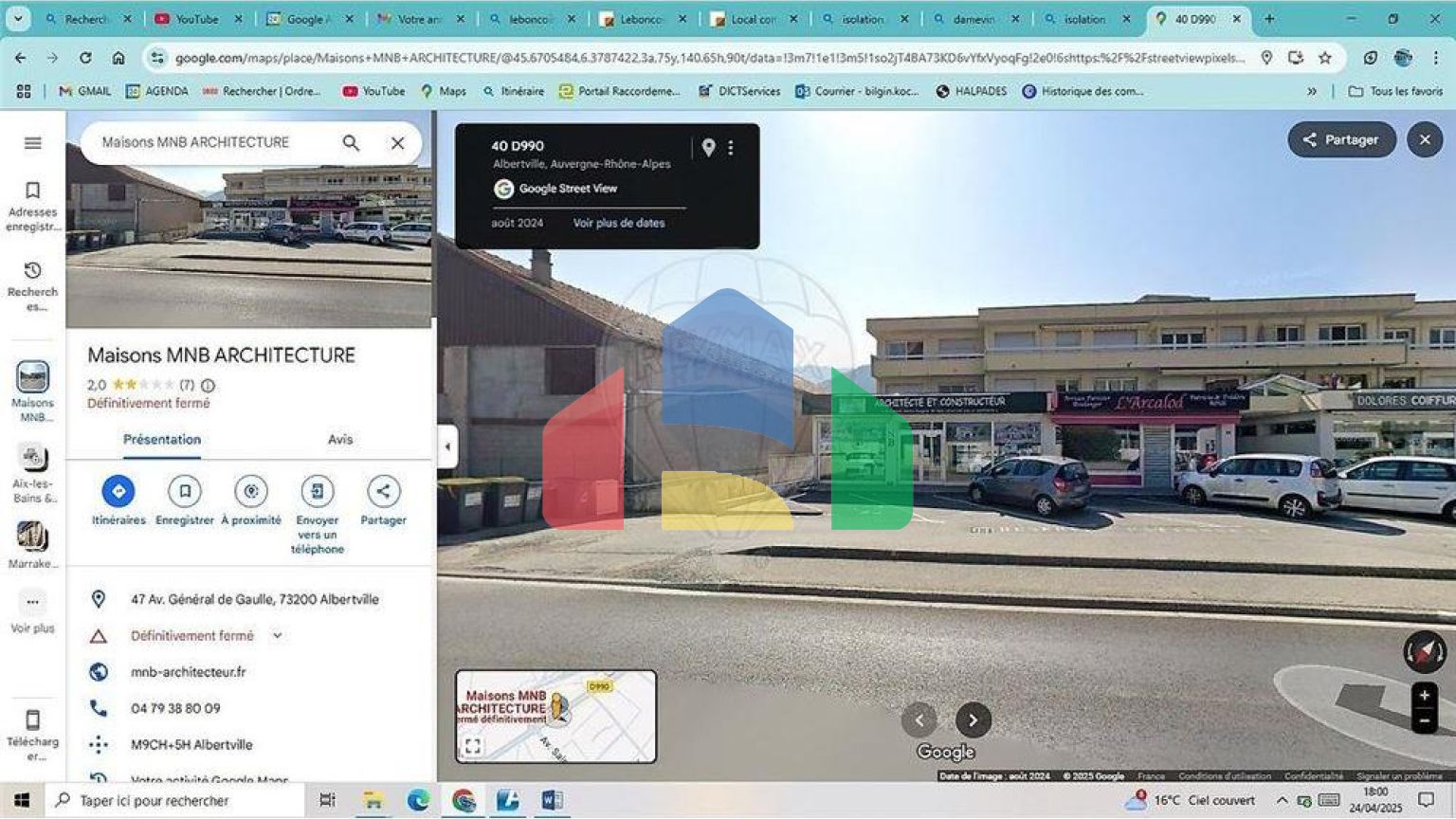Click Envoyer vers un téléphone icon
The height and width of the screenshot is (819, 1456).
click(x=318, y=491)
